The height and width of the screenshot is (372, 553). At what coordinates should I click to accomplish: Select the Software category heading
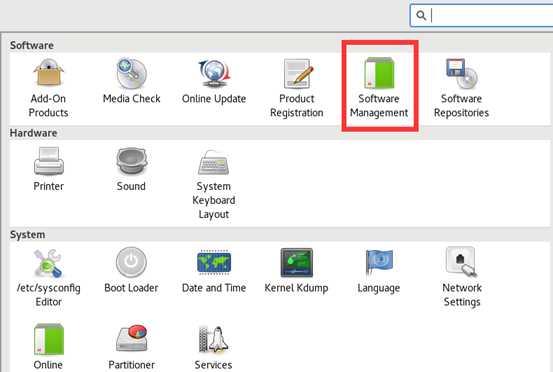click(32, 45)
